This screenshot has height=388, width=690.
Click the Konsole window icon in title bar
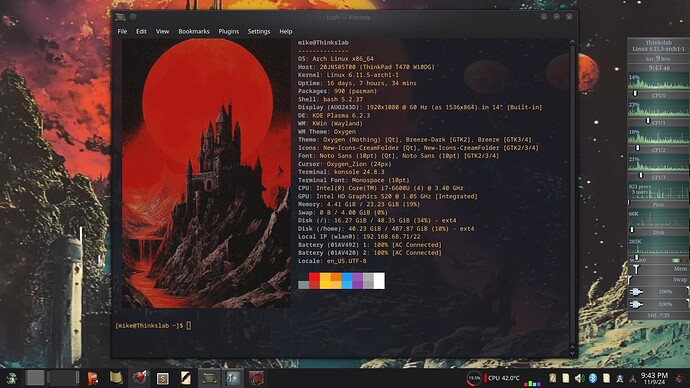120,17
